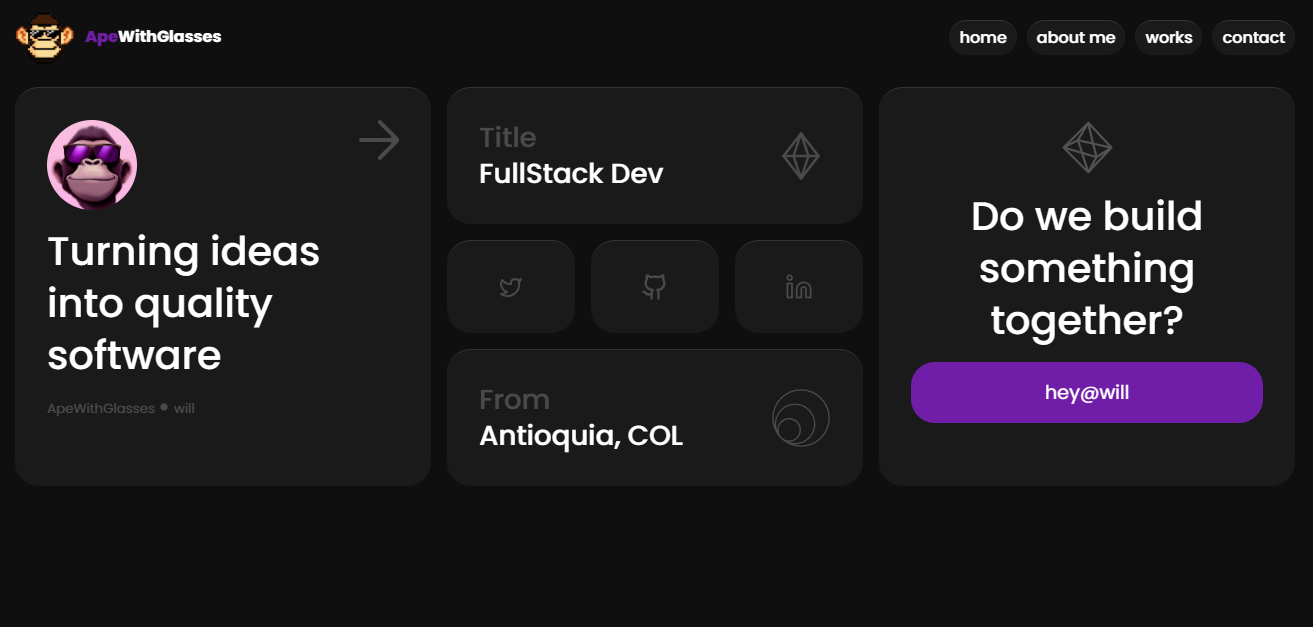Image resolution: width=1313 pixels, height=627 pixels.
Task: Click the "Do we build something together?" heading
Action: click(x=1087, y=268)
